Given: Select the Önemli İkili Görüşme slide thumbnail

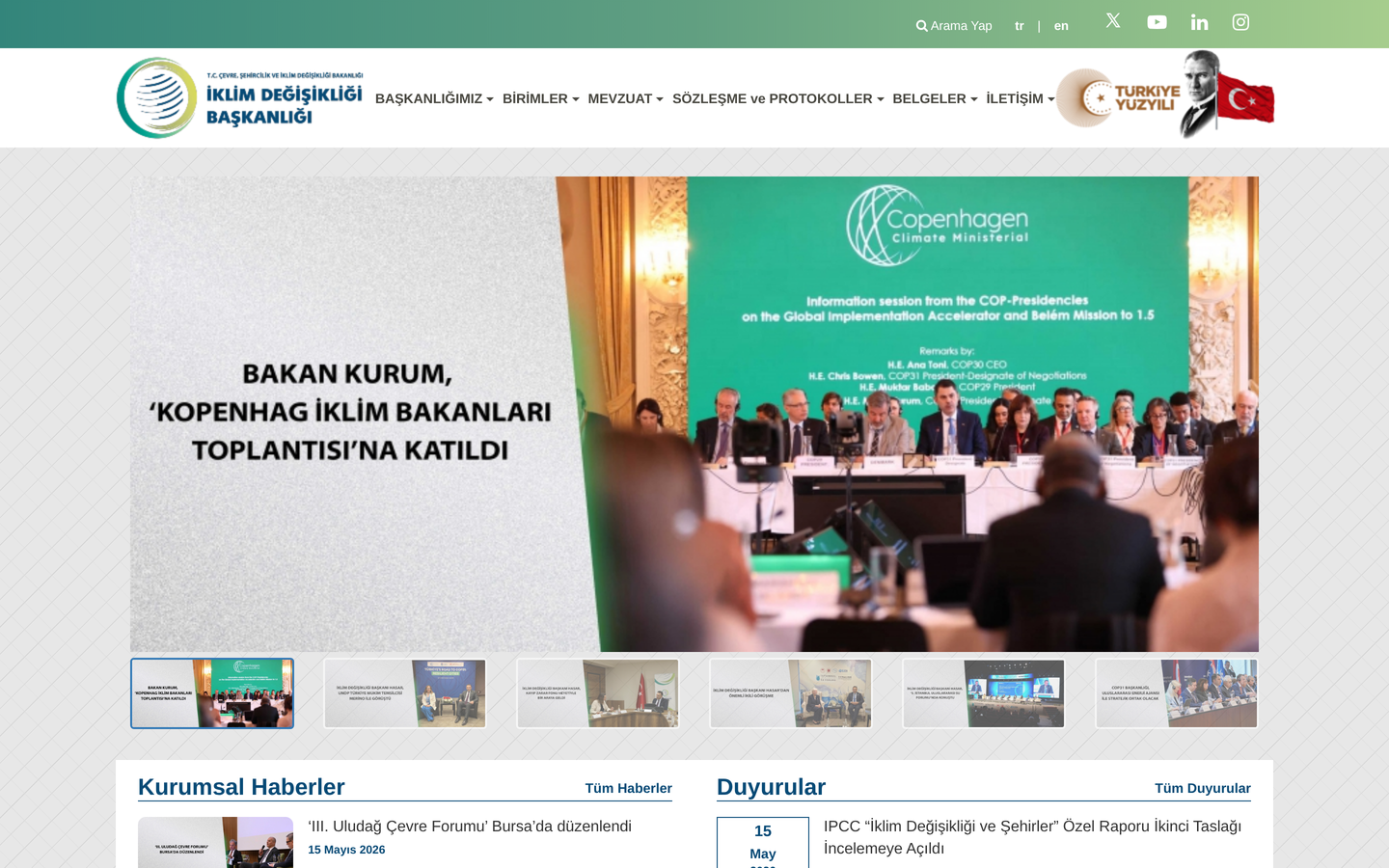Looking at the screenshot, I should (x=791, y=693).
